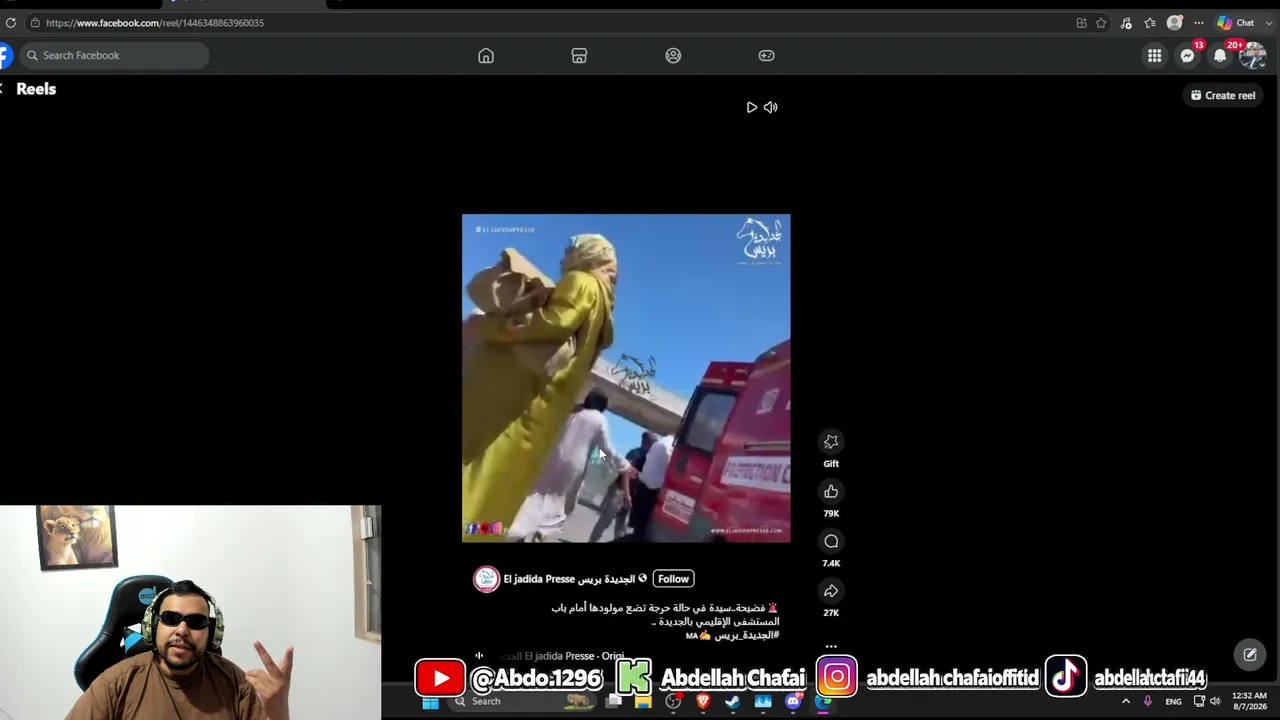The width and height of the screenshot is (1280, 720).
Task: Open Microsoft Edge from the taskbar
Action: click(x=823, y=702)
